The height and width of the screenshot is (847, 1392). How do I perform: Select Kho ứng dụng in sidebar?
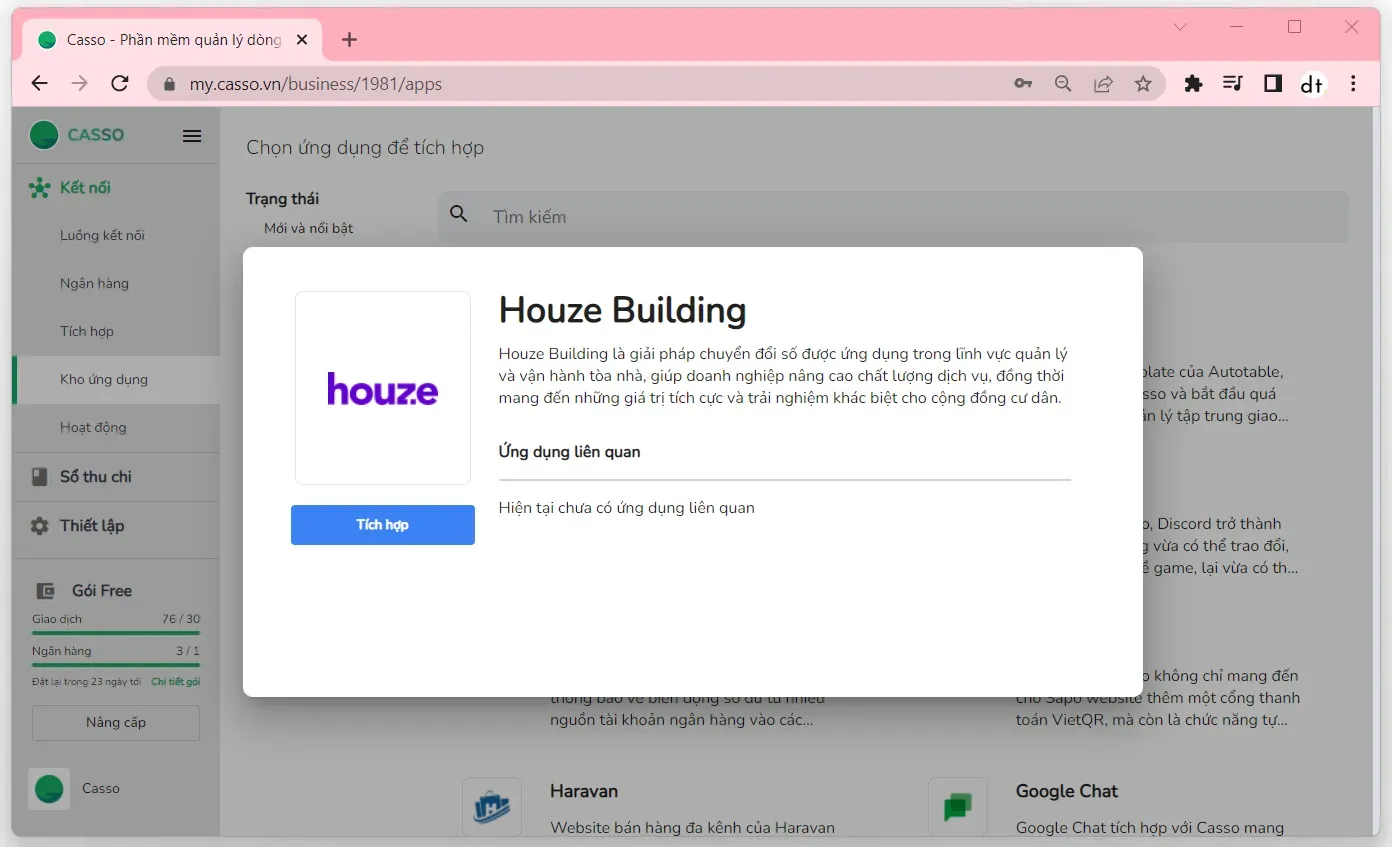pyautogui.click(x=115, y=379)
